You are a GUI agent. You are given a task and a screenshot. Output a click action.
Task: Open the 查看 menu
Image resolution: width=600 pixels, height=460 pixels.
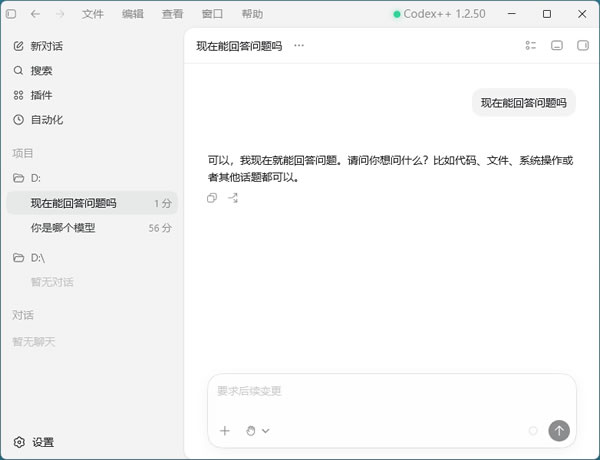pyautogui.click(x=172, y=14)
